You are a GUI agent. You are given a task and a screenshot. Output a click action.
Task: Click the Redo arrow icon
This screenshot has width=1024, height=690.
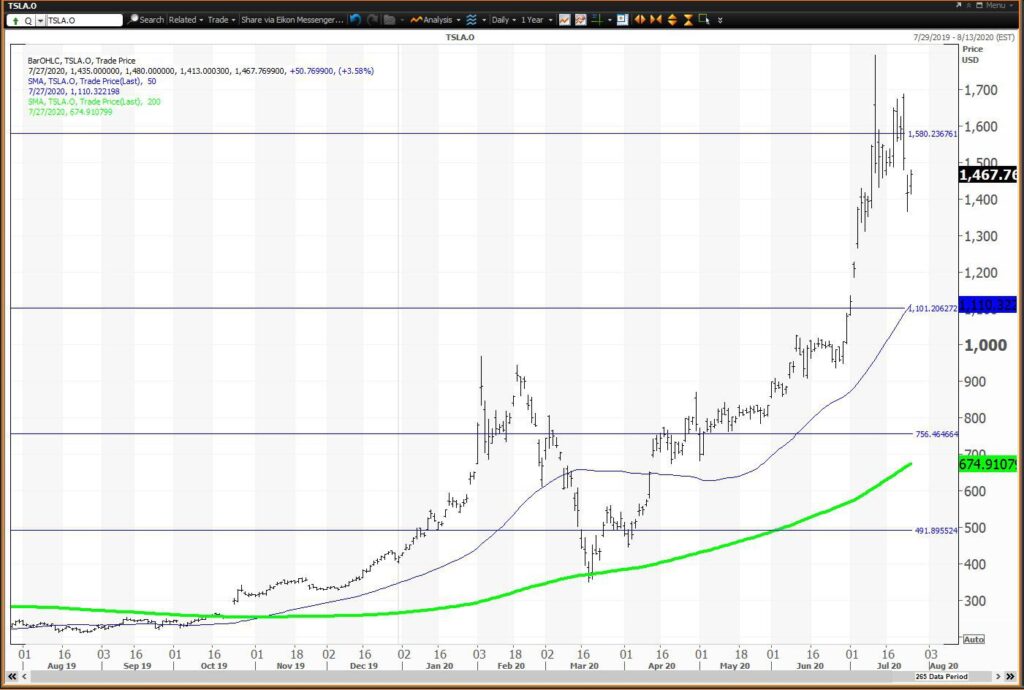point(372,20)
